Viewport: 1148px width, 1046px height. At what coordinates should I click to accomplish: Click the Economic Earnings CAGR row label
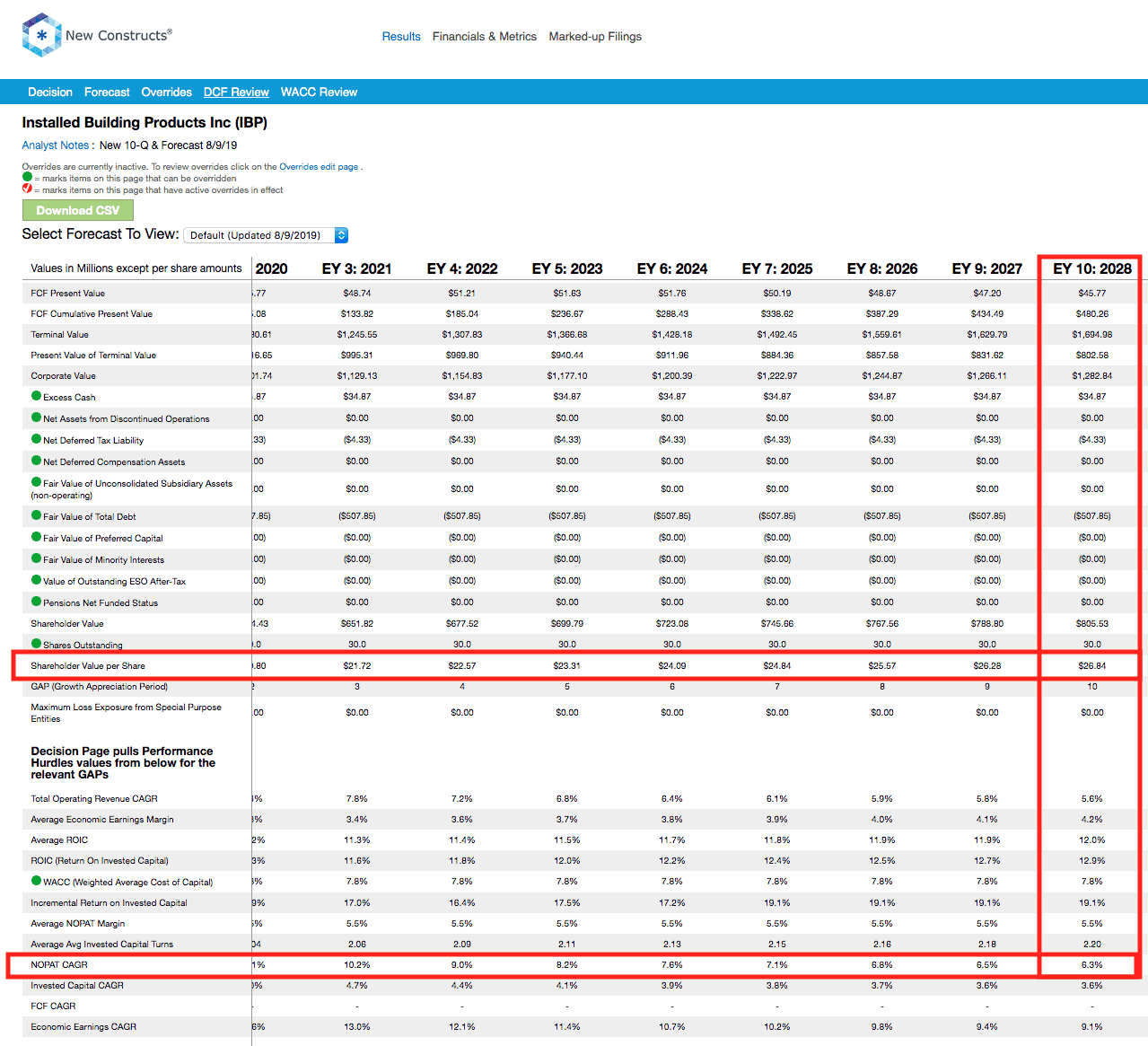tap(83, 1027)
